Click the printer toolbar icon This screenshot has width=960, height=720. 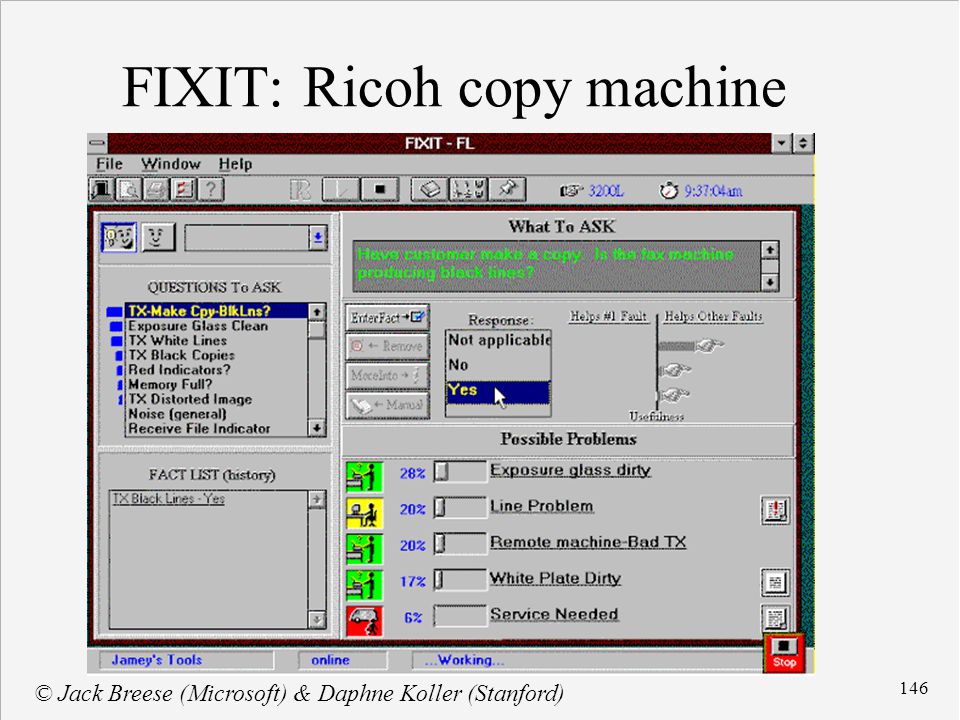156,190
